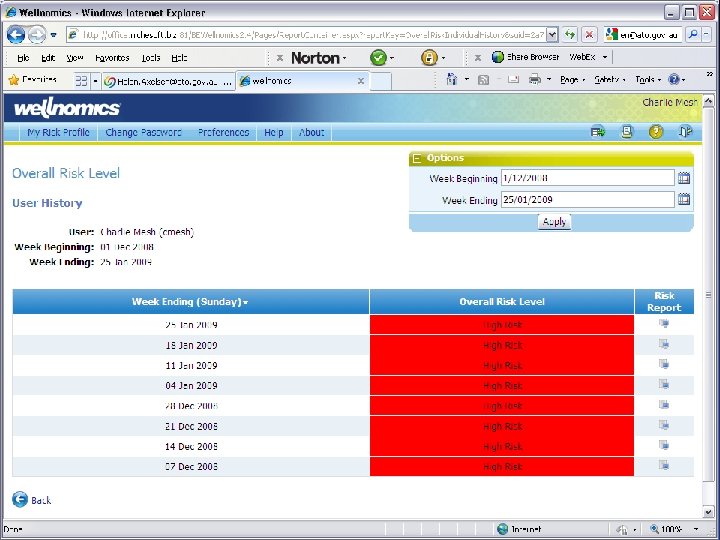Click the IE Help question icon

pyautogui.click(x=674, y=80)
